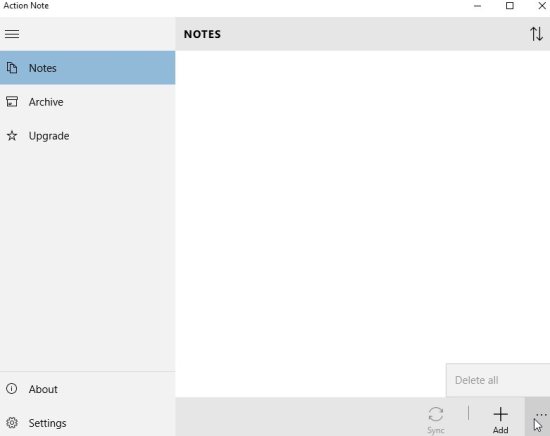Click the About info circle icon
Screen dimensions: 550x436
point(12,389)
